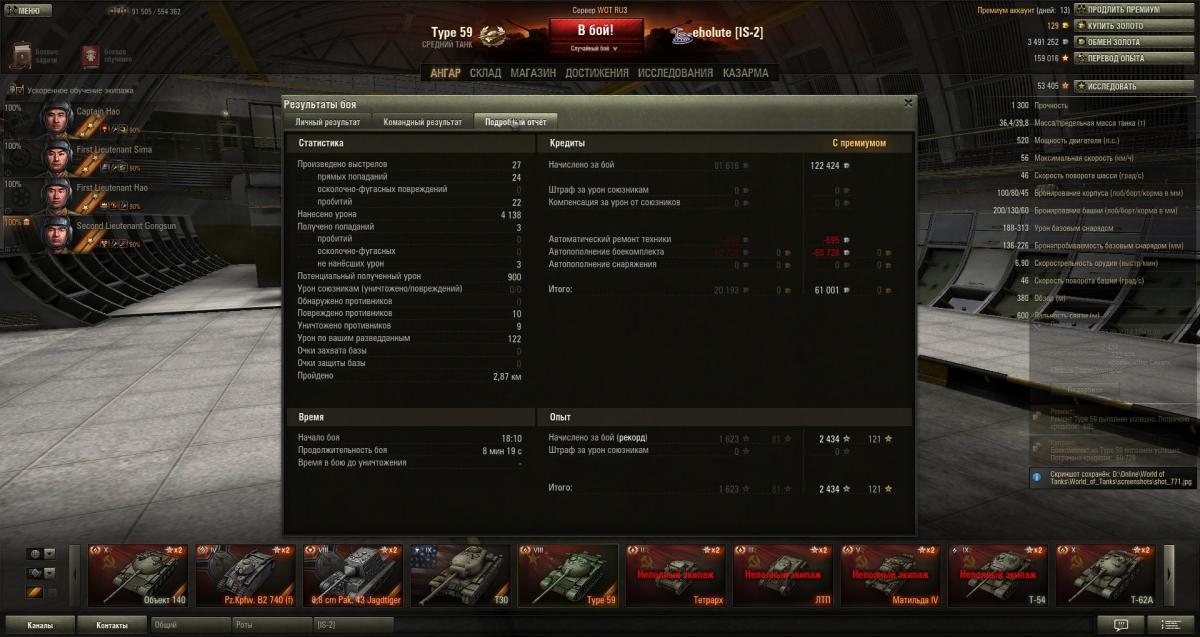
Task: Click the Type 59 tank class emblem
Action: (x=491, y=37)
